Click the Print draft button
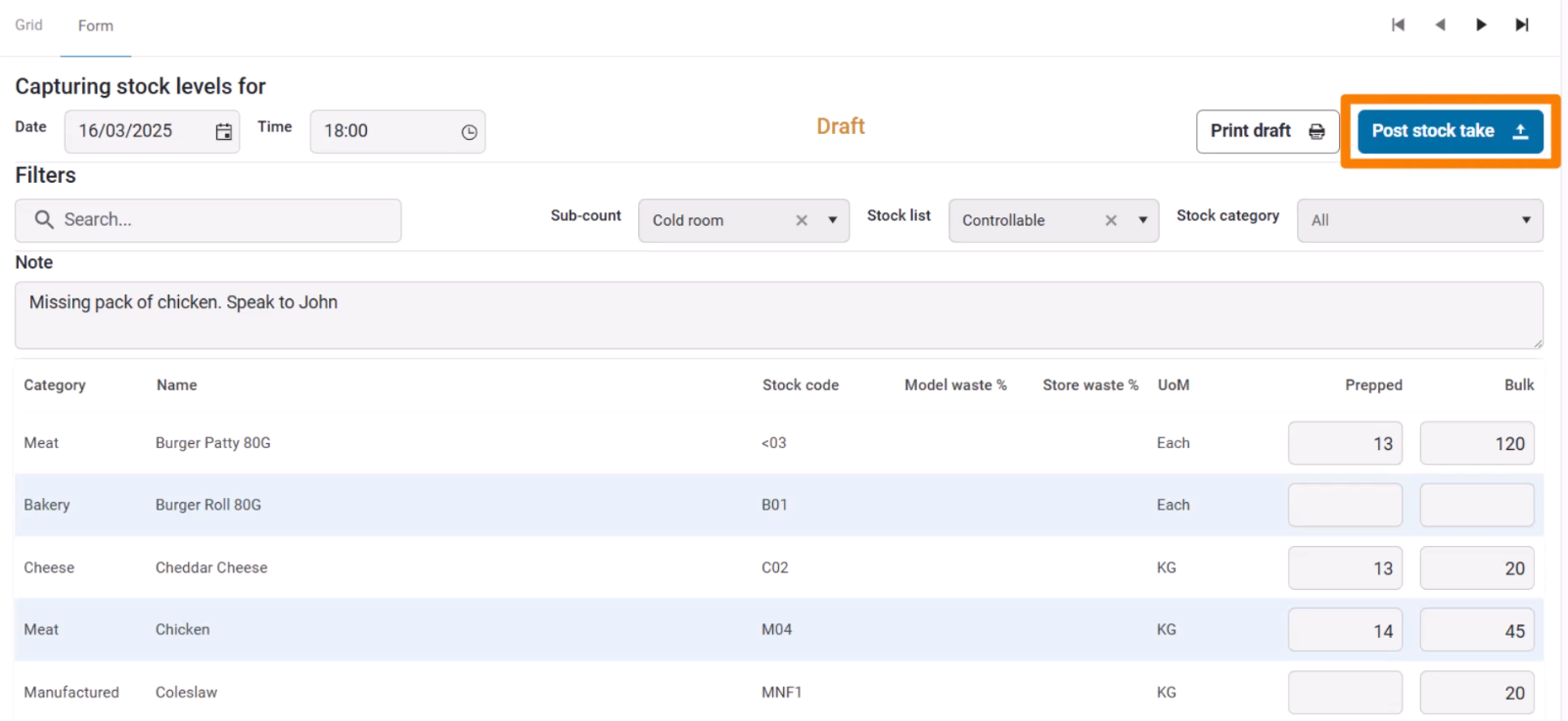 pos(1268,131)
